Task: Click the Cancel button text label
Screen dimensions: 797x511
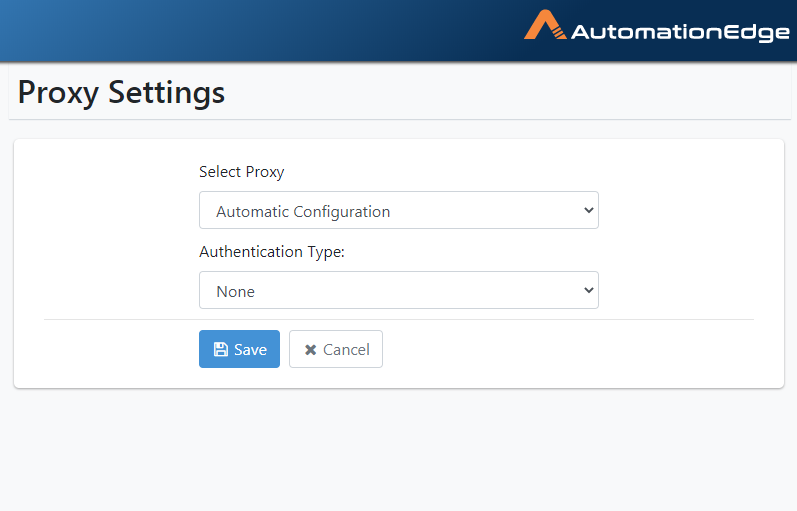Action: [x=346, y=350]
